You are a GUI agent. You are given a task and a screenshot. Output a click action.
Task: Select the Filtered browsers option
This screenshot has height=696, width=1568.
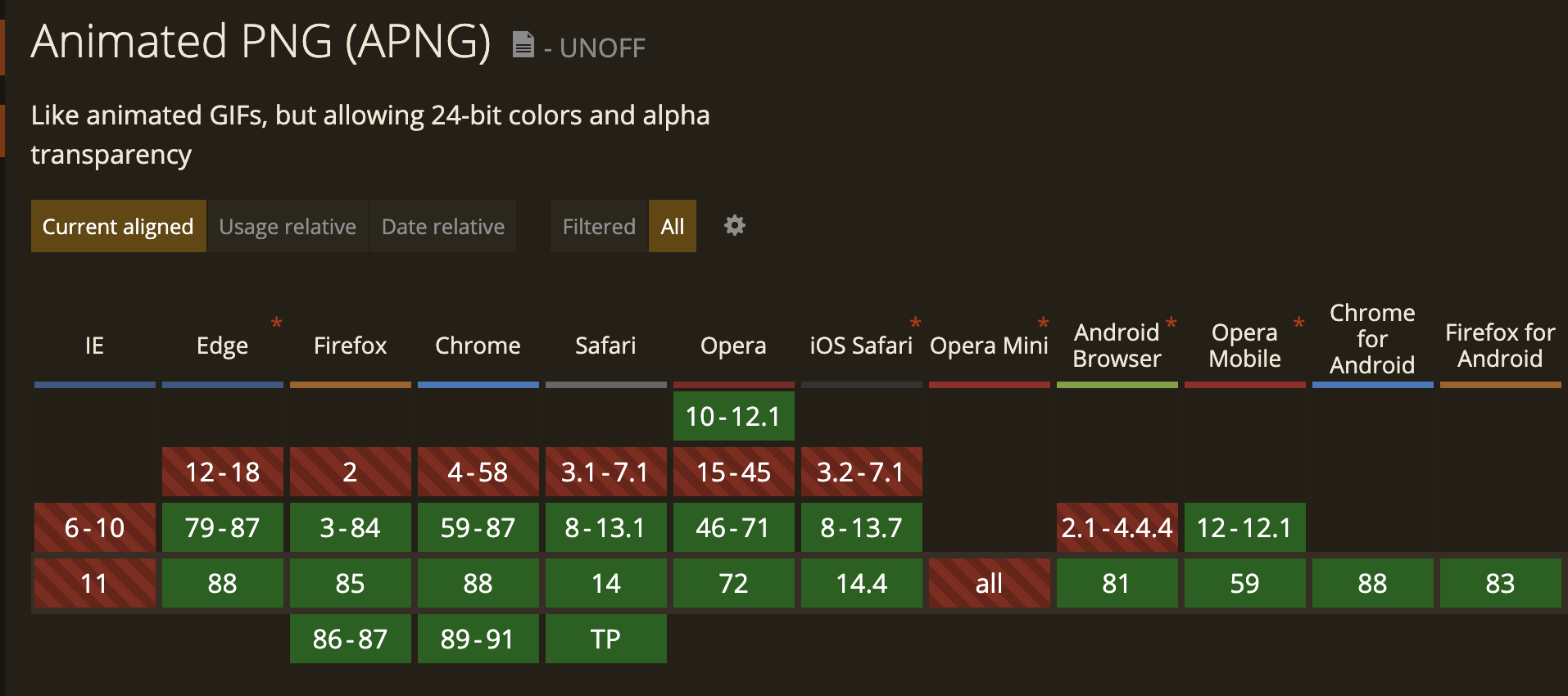tap(599, 226)
